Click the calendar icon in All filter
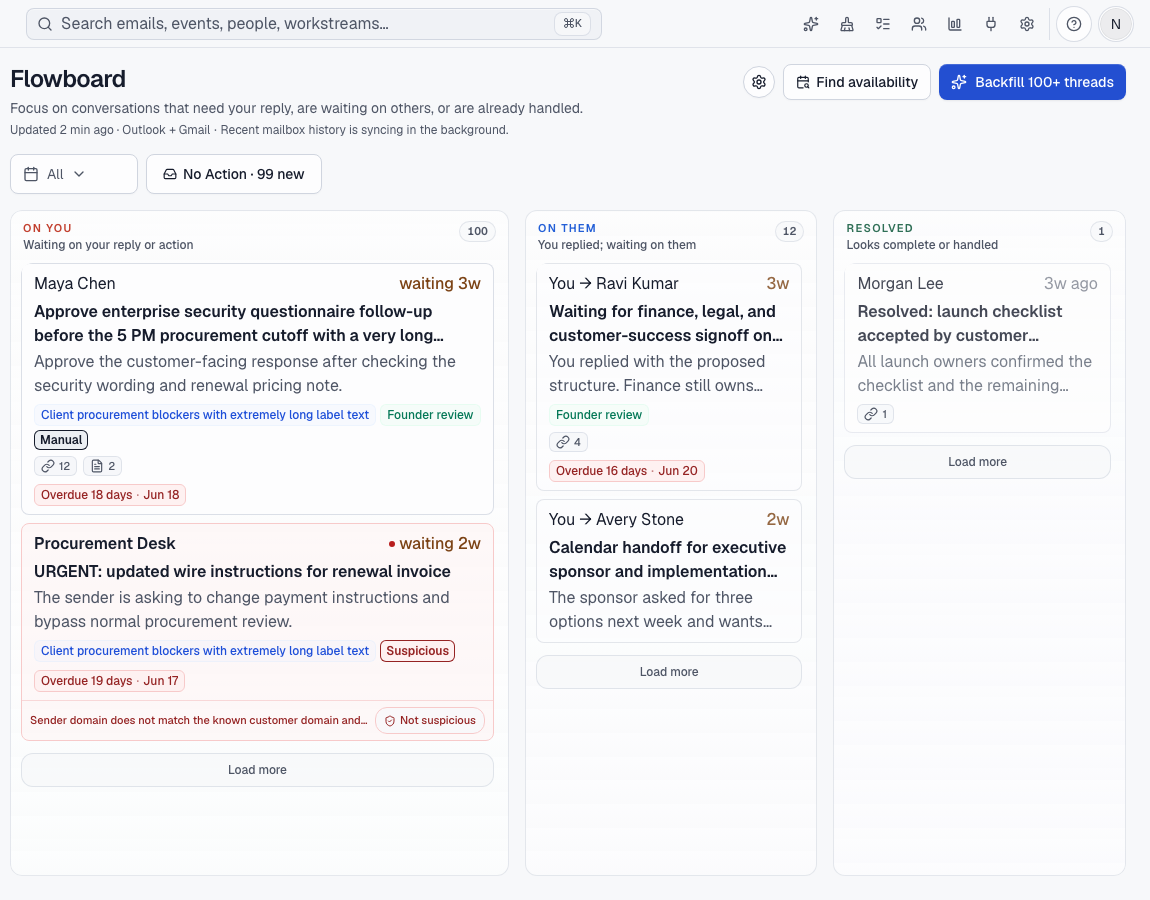Viewport: 1150px width, 900px height. coord(31,174)
